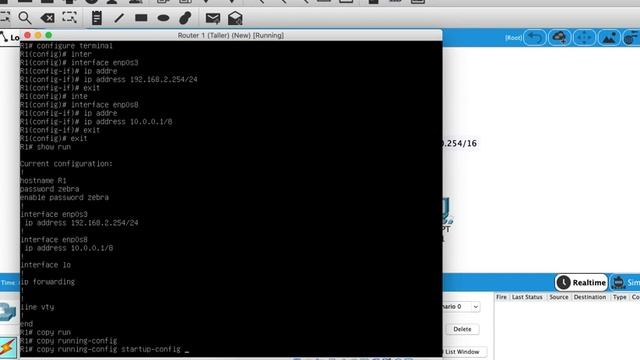Select the Draw Ellipse tool
The height and width of the screenshot is (360, 640).
[163, 18]
